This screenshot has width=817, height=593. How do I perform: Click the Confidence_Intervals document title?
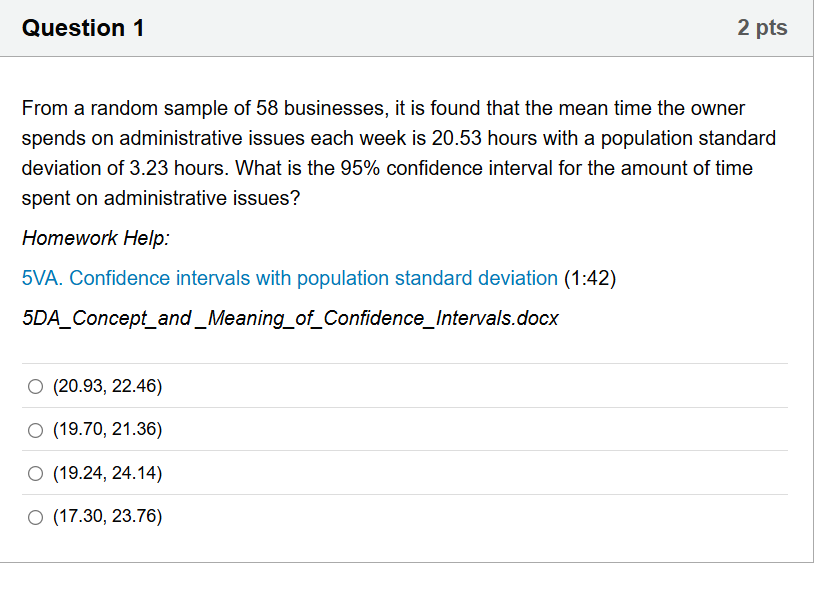(289, 318)
